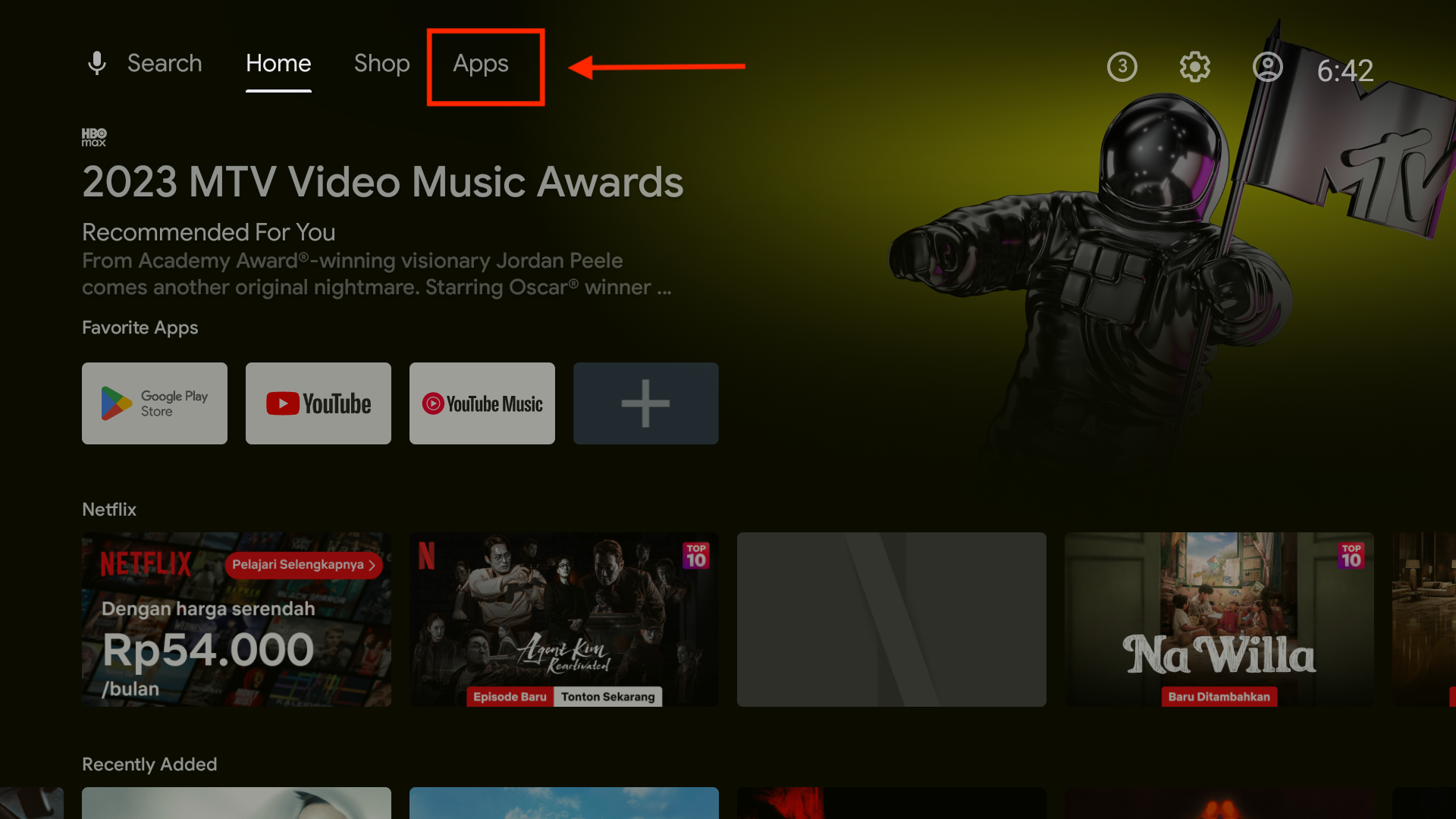Open the settings gear icon

1195,67
